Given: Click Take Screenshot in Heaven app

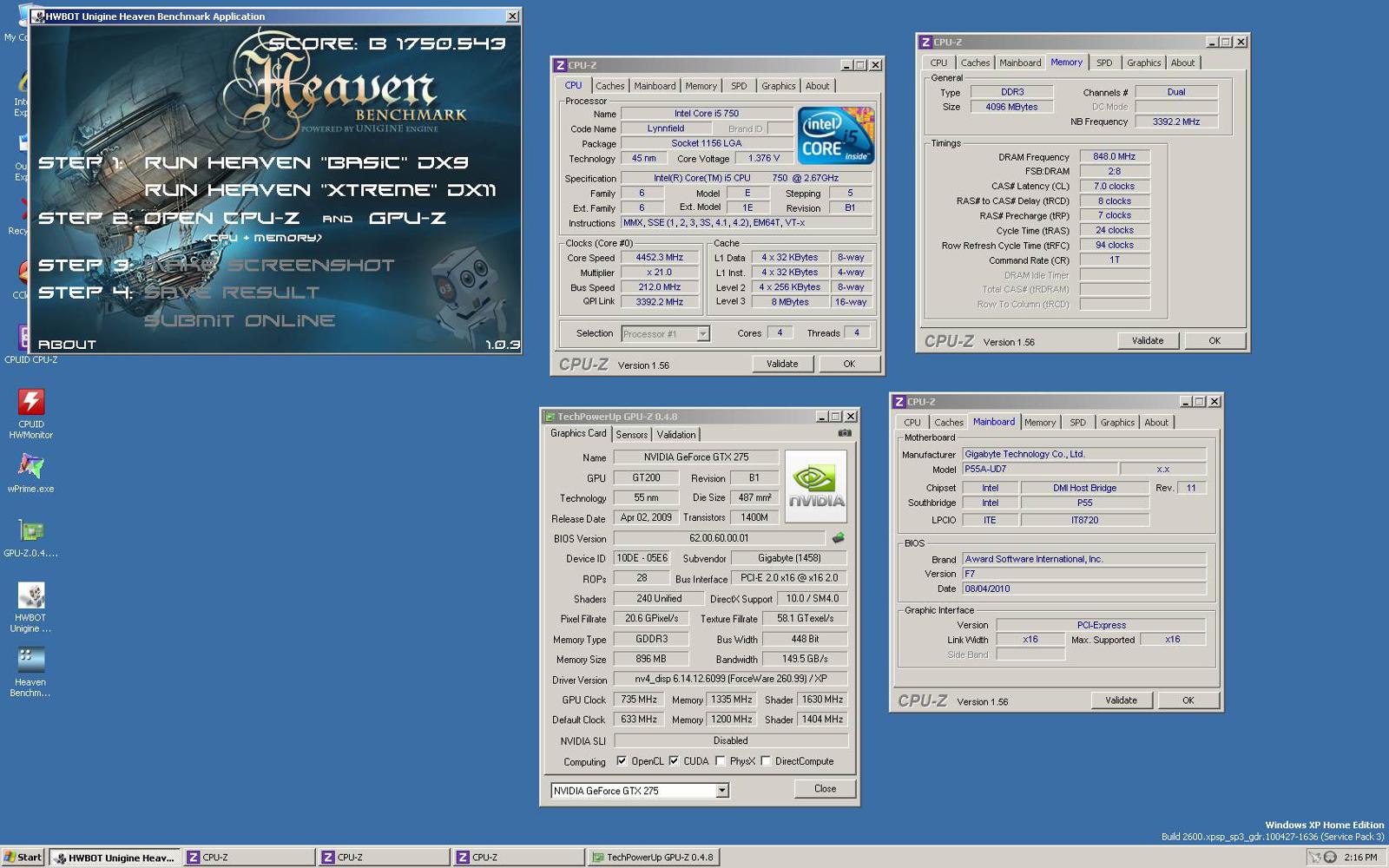Looking at the screenshot, I should (269, 265).
